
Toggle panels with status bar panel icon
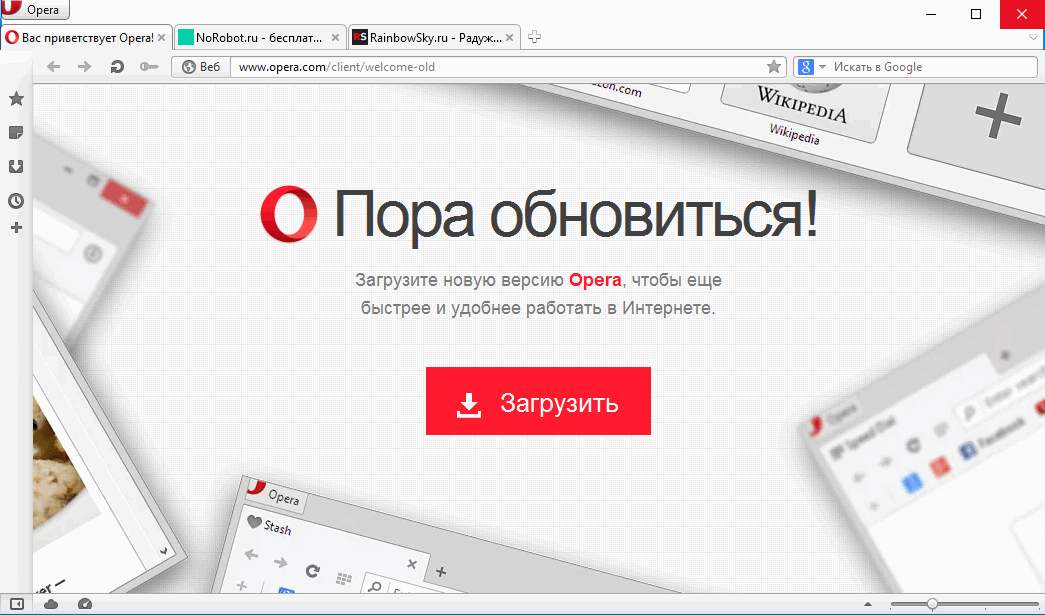(17, 604)
